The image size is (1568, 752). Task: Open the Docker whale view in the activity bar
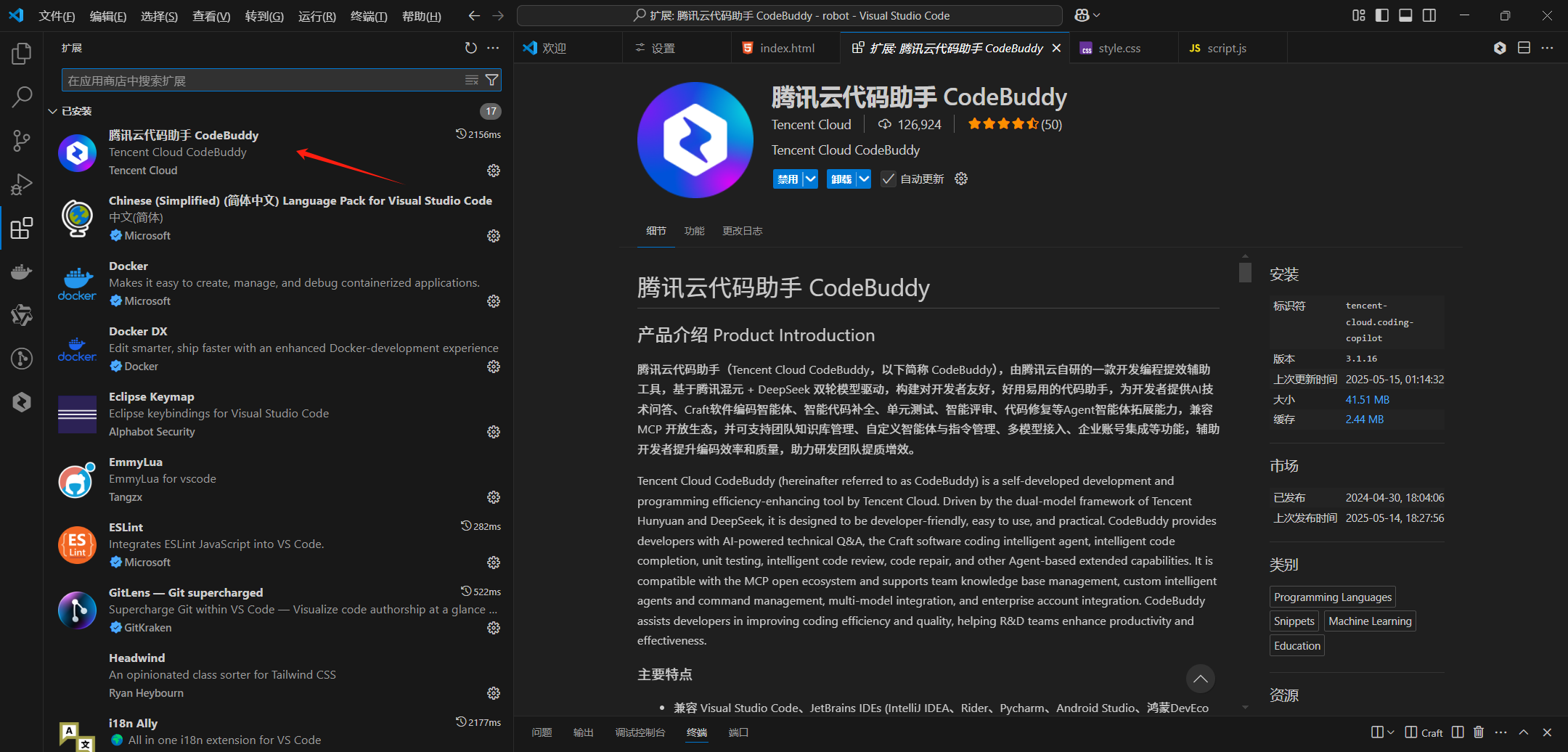(x=22, y=271)
